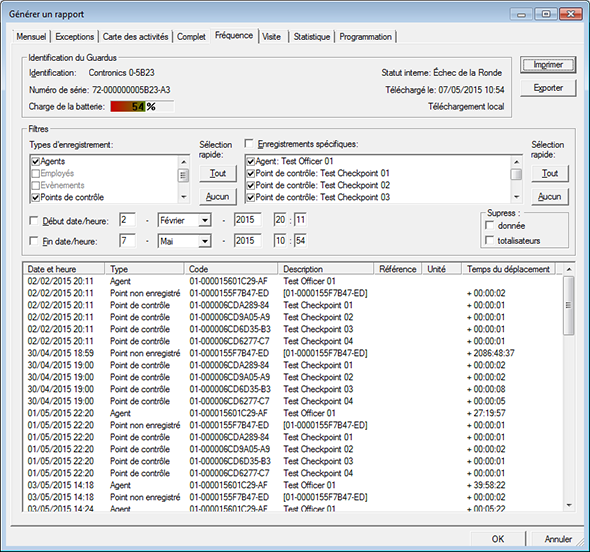Open the Carte des activités tab
This screenshot has width=590, height=552.
point(135,37)
